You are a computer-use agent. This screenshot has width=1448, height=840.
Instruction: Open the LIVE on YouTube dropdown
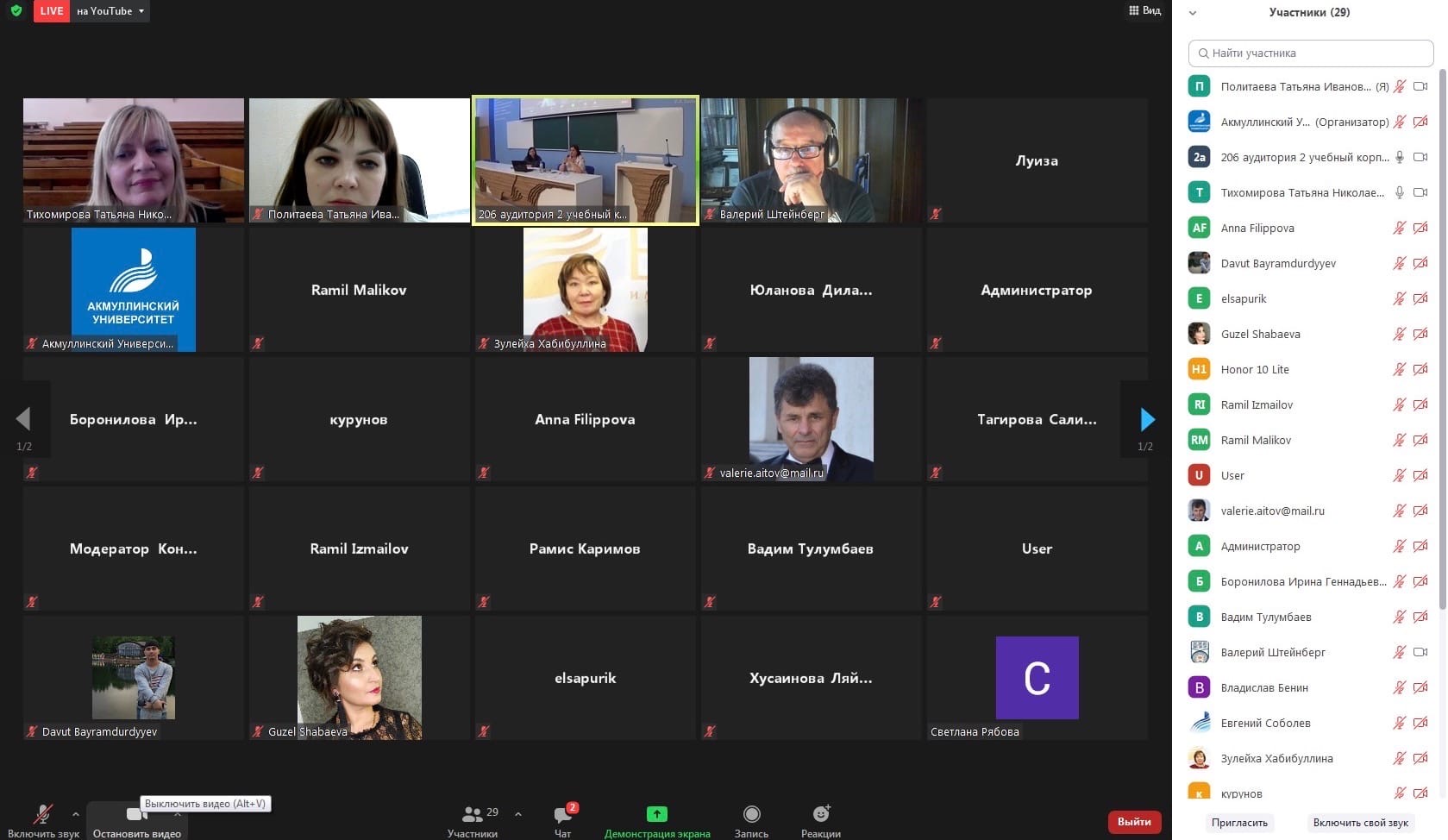point(111,11)
